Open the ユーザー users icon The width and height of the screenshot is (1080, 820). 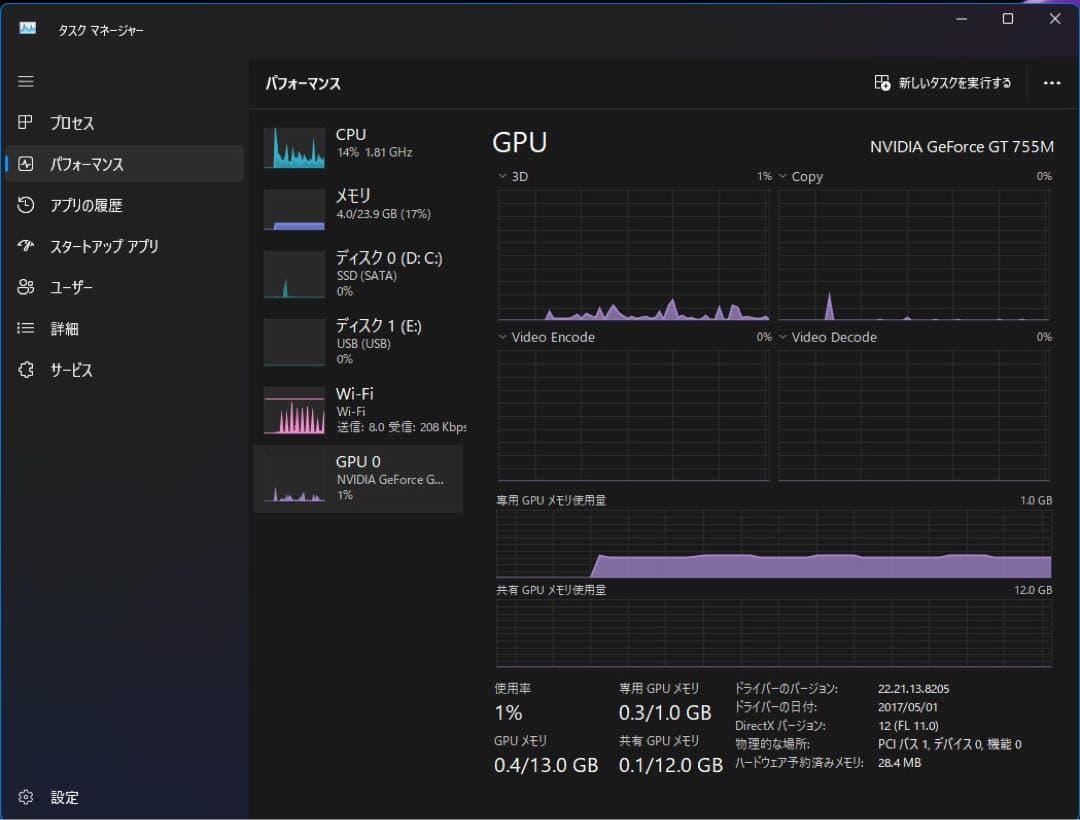click(x=26, y=287)
